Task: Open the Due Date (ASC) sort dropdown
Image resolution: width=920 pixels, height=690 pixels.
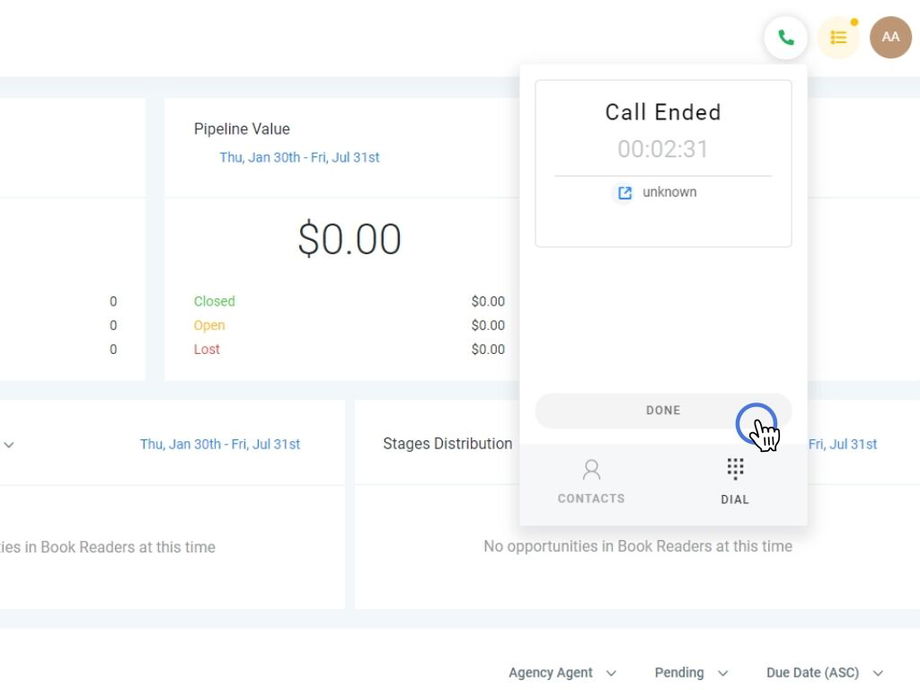Action: (825, 673)
